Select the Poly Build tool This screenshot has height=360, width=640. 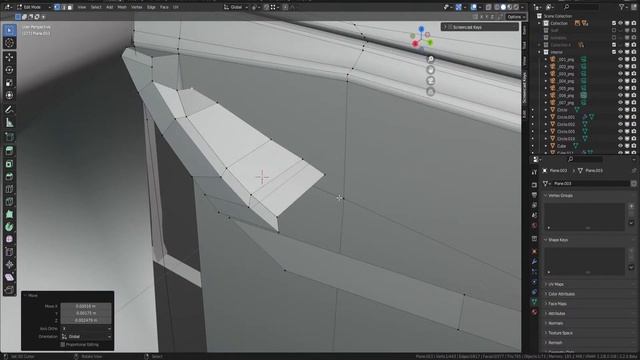[9, 214]
